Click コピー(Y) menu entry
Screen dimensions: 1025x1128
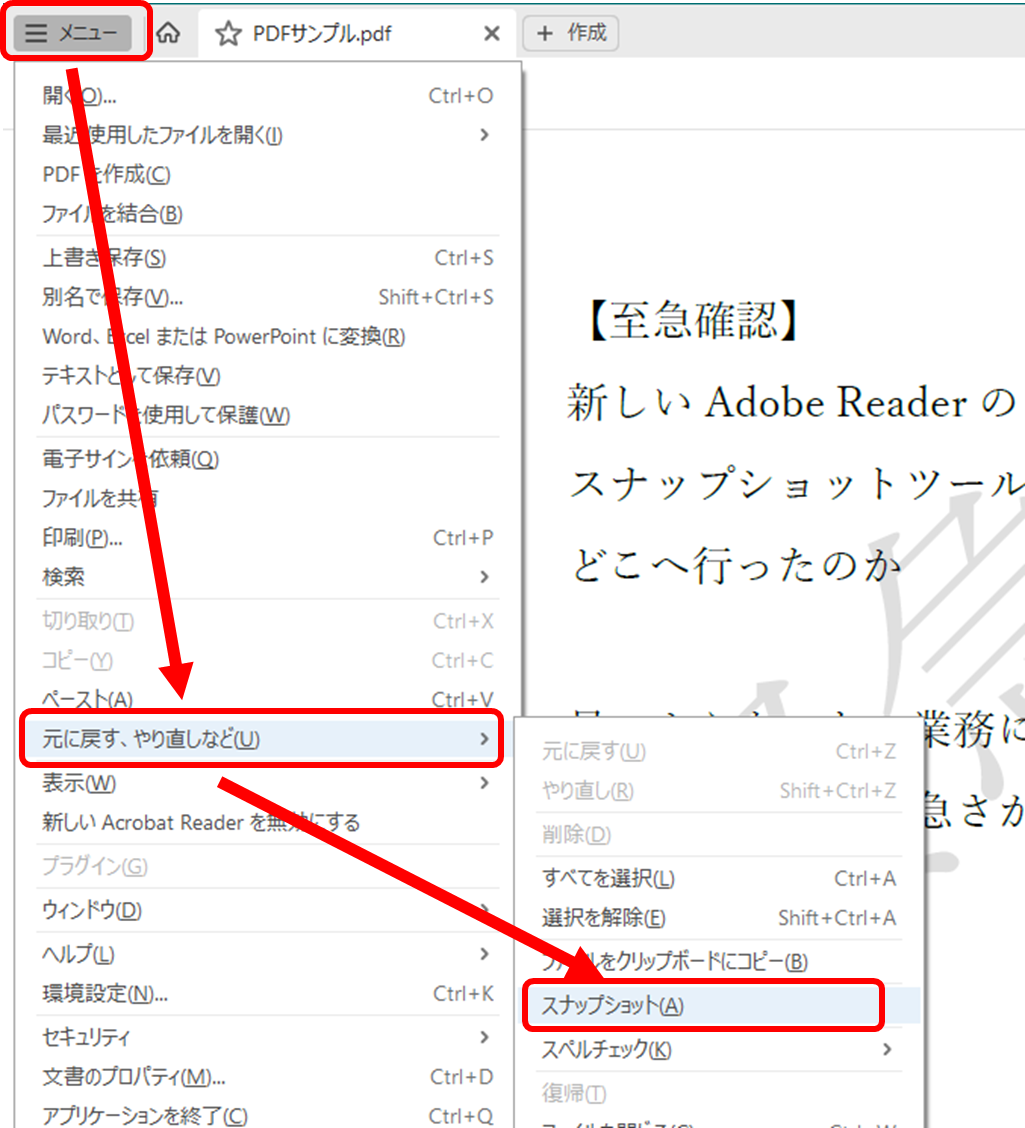pos(268,660)
